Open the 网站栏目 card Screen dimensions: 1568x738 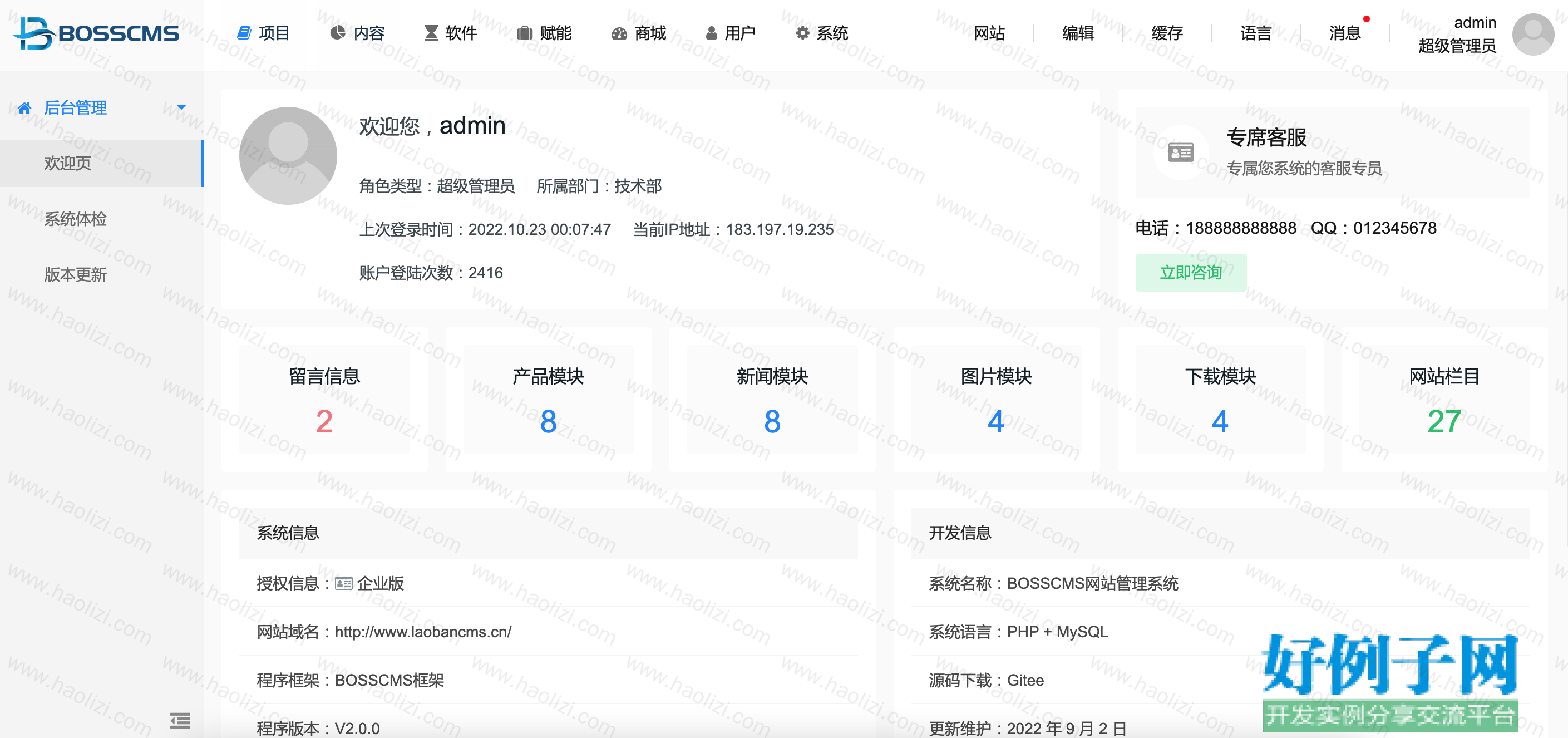click(x=1444, y=400)
